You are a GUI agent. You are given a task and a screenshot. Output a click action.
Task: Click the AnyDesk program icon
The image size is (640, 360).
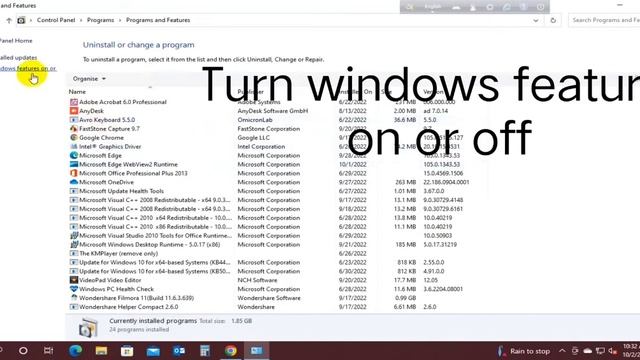pyautogui.click(x=73, y=111)
